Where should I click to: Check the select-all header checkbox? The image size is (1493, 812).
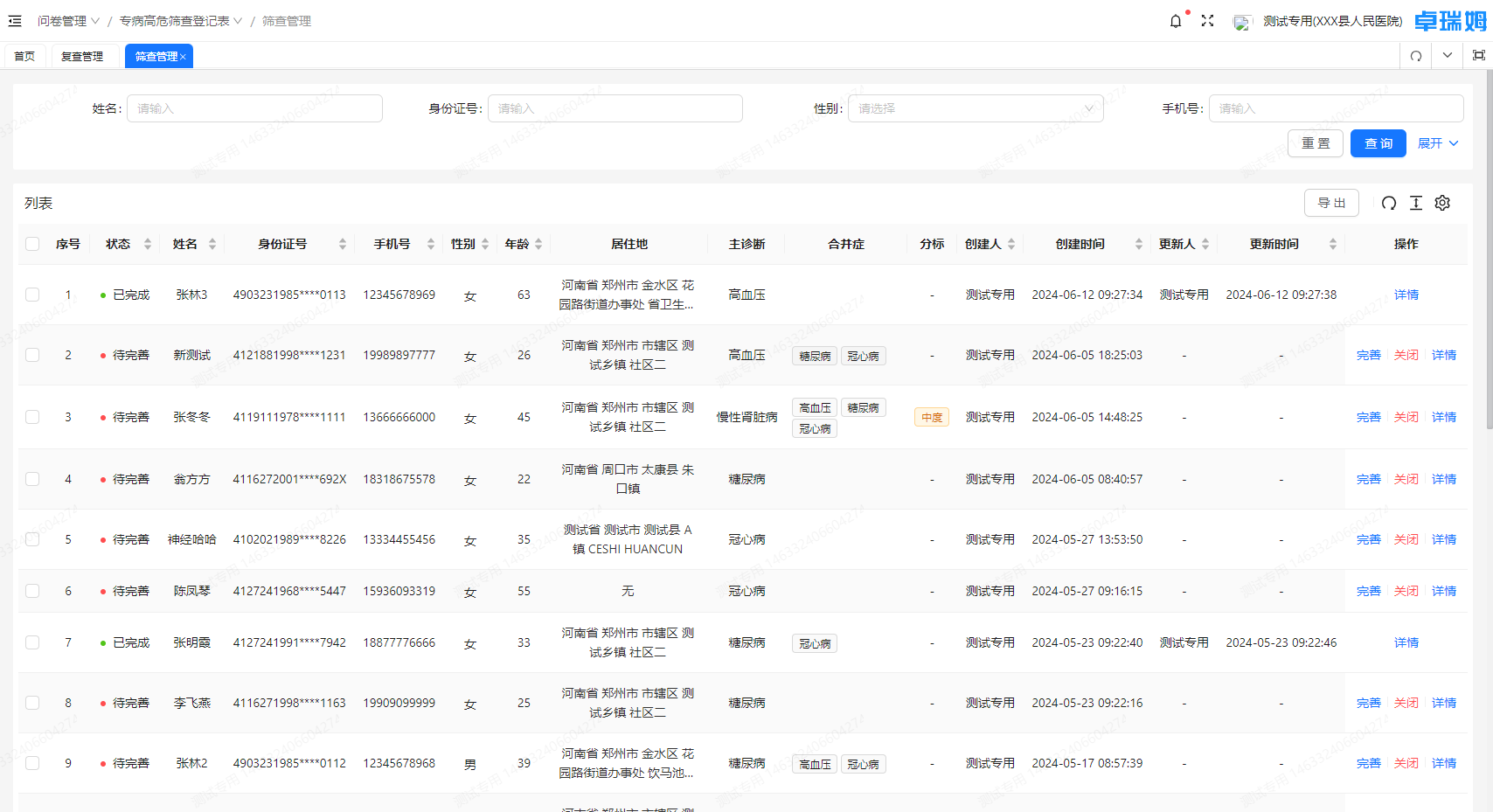pyautogui.click(x=32, y=244)
